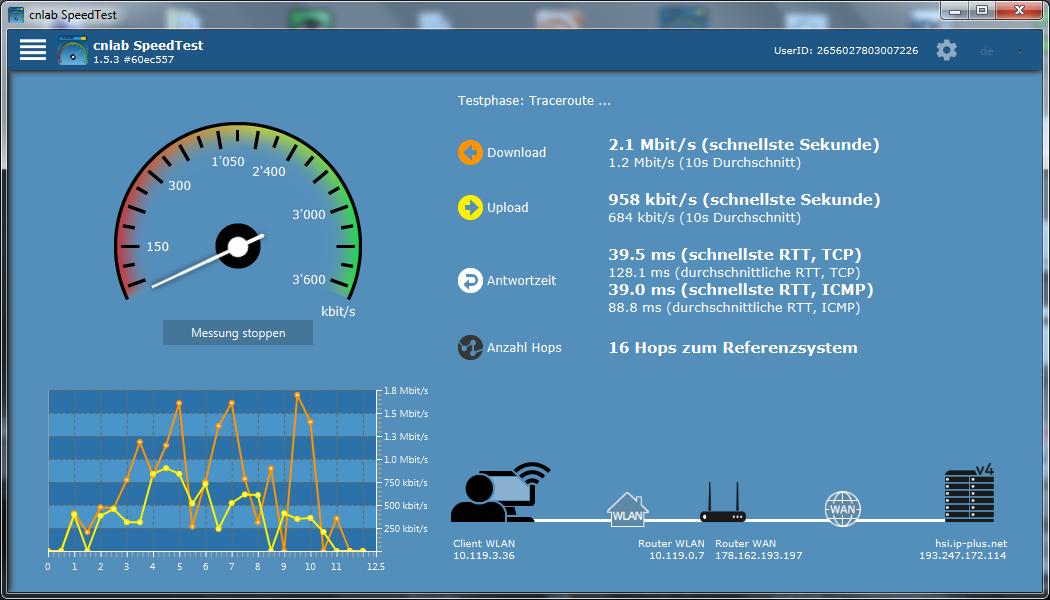Click the gauge label 1'050
This screenshot has width=1050, height=600.
pos(228,161)
